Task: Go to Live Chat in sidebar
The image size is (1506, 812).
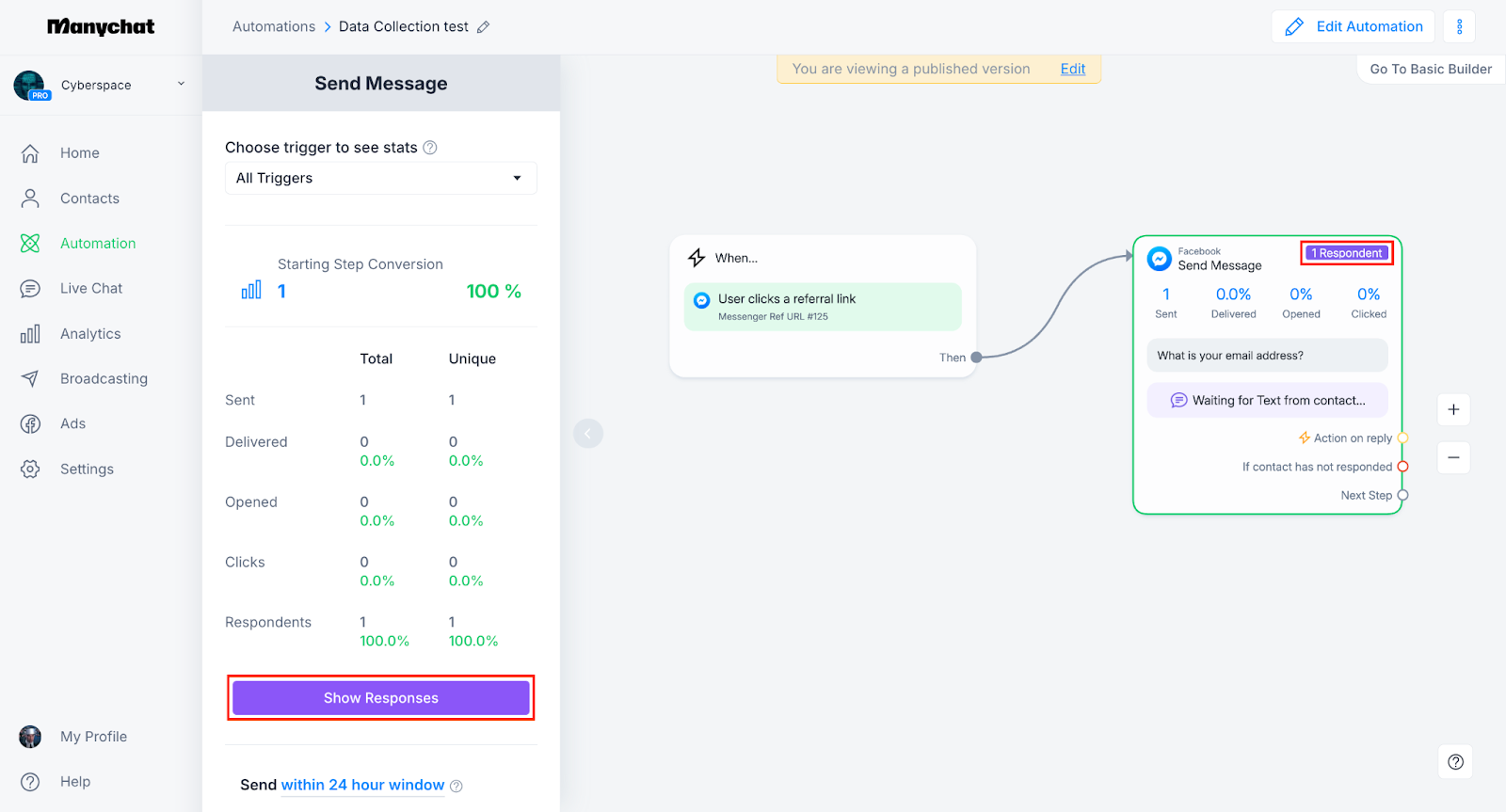Action: (91, 289)
